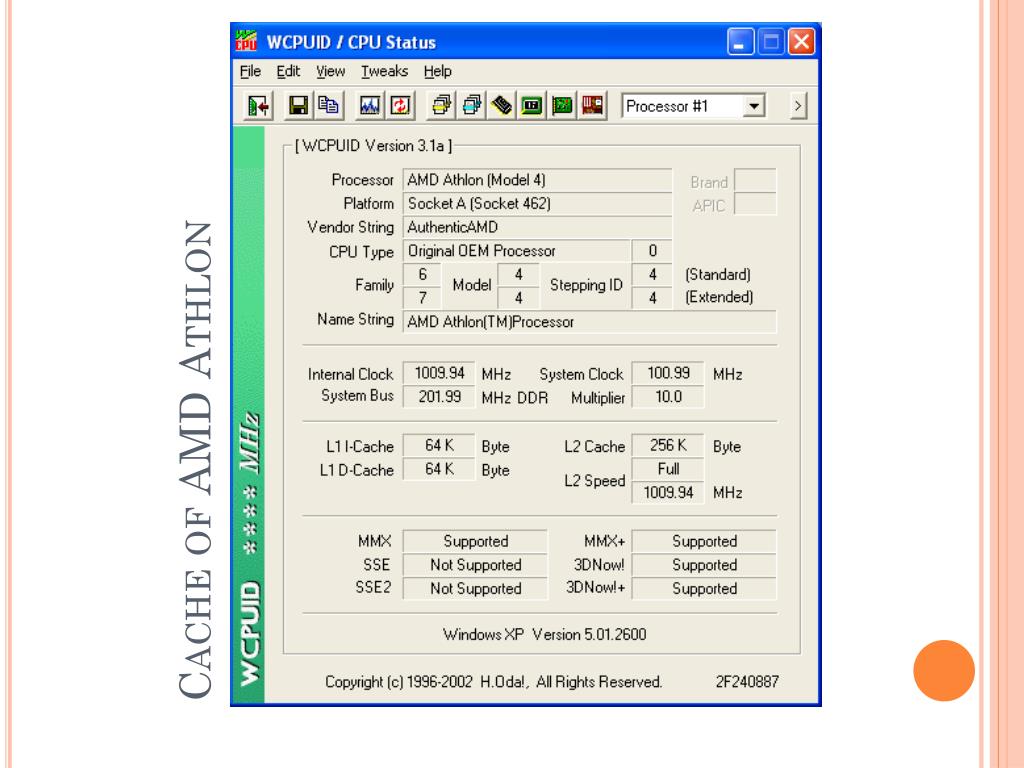Image resolution: width=1024 pixels, height=768 pixels.
Task: Click the WCPUID title bar app icon
Action: [246, 41]
